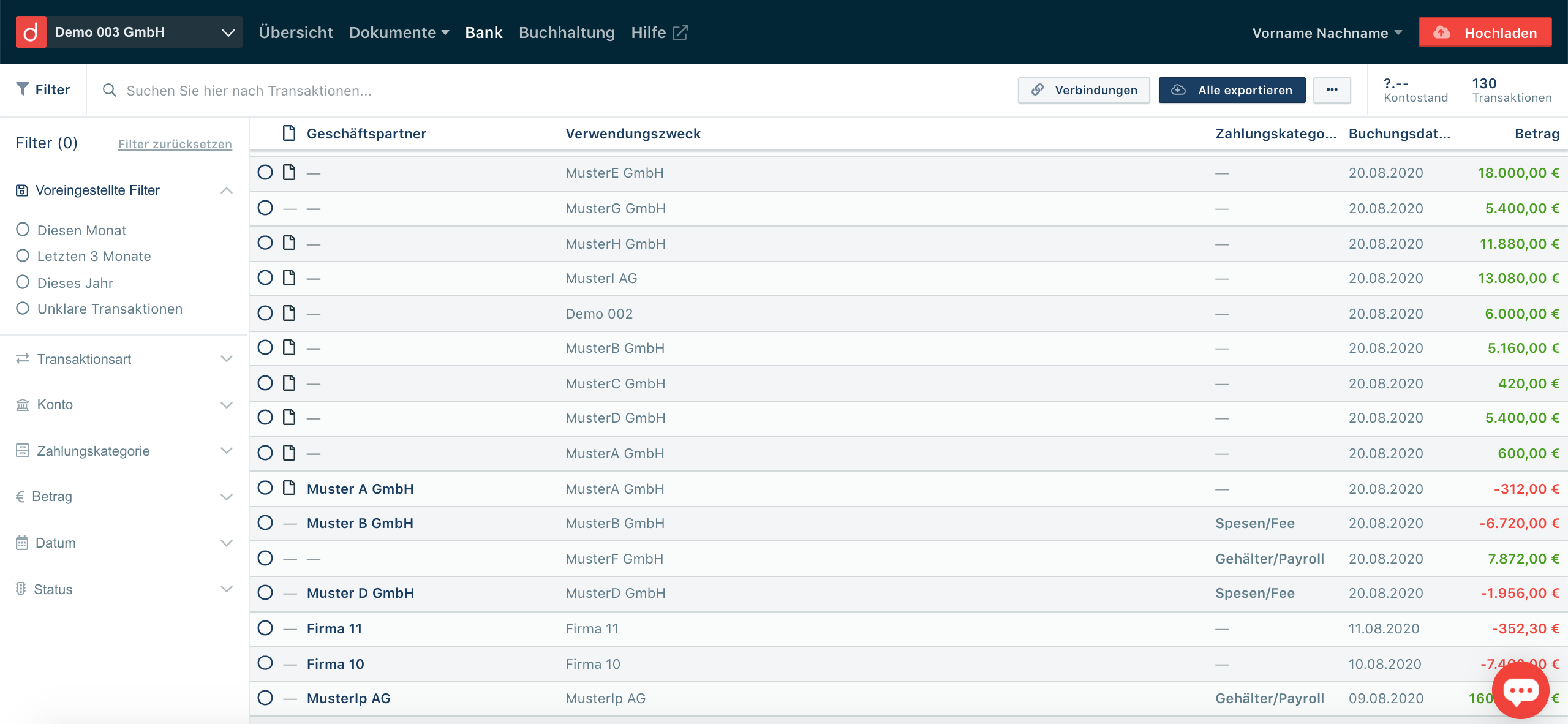Click the Alle exportieren button
1568x724 pixels.
(x=1232, y=90)
